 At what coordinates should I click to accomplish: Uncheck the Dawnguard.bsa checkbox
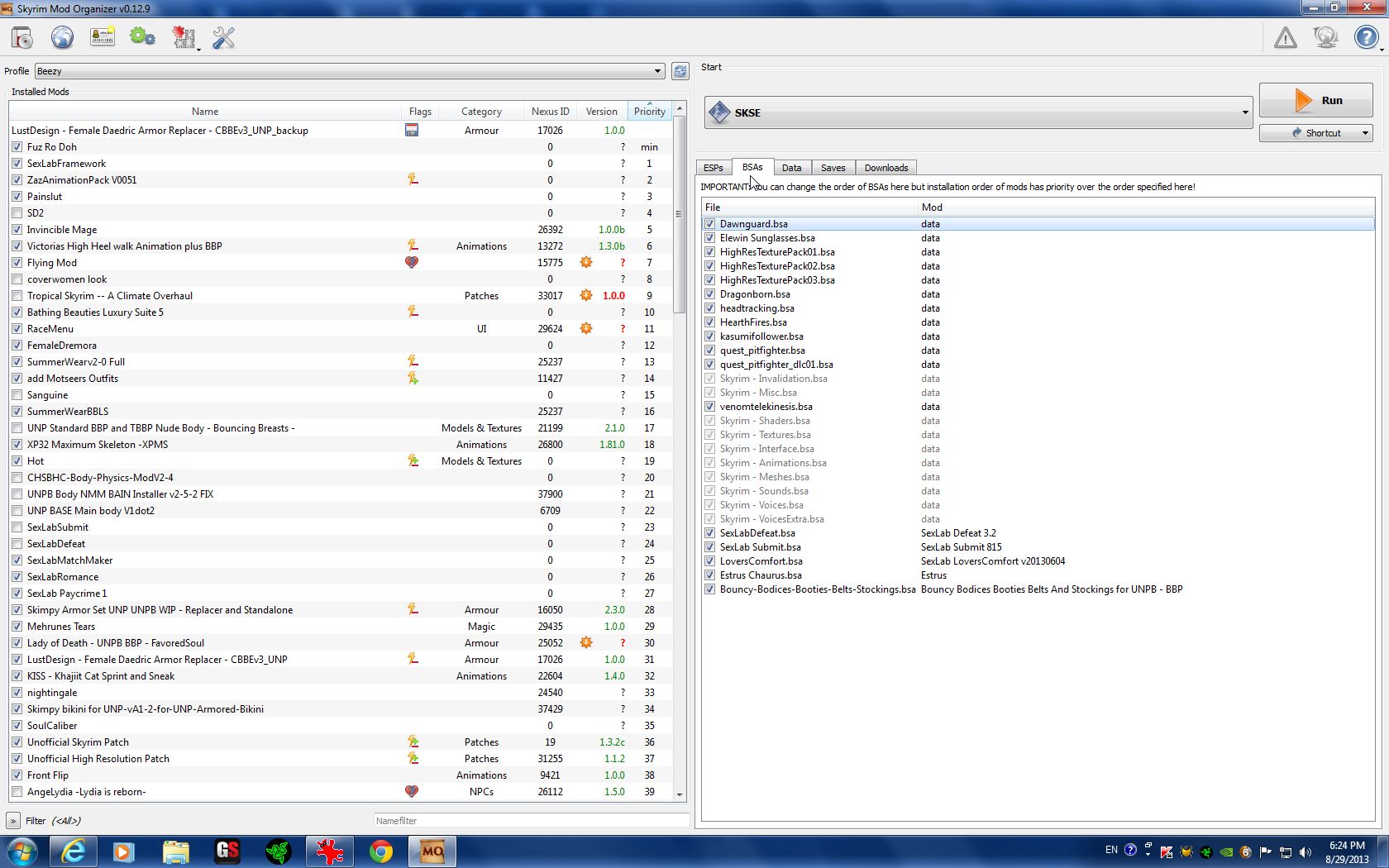pos(710,224)
